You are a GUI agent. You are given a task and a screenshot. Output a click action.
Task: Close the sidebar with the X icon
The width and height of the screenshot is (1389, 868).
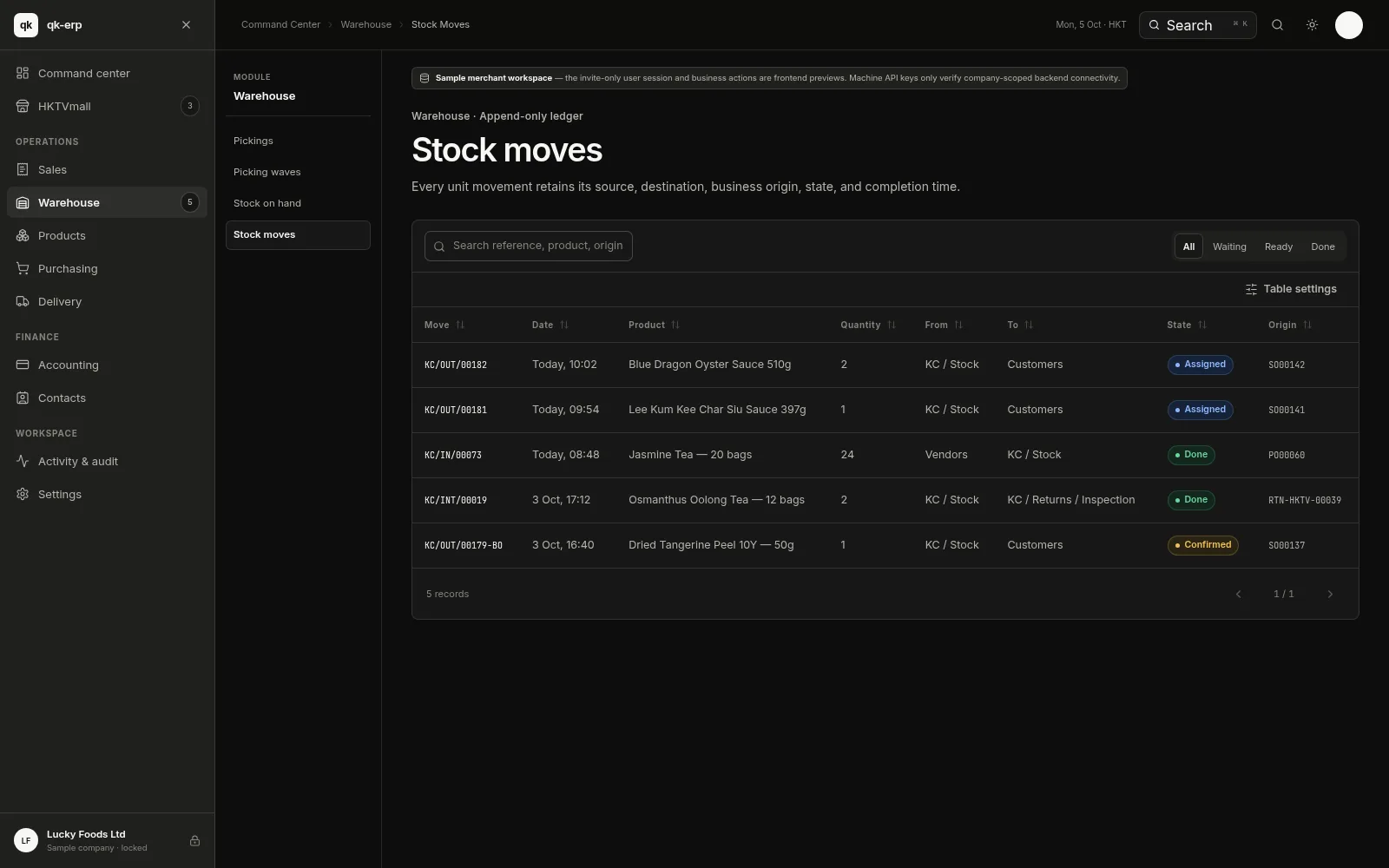pyautogui.click(x=186, y=25)
